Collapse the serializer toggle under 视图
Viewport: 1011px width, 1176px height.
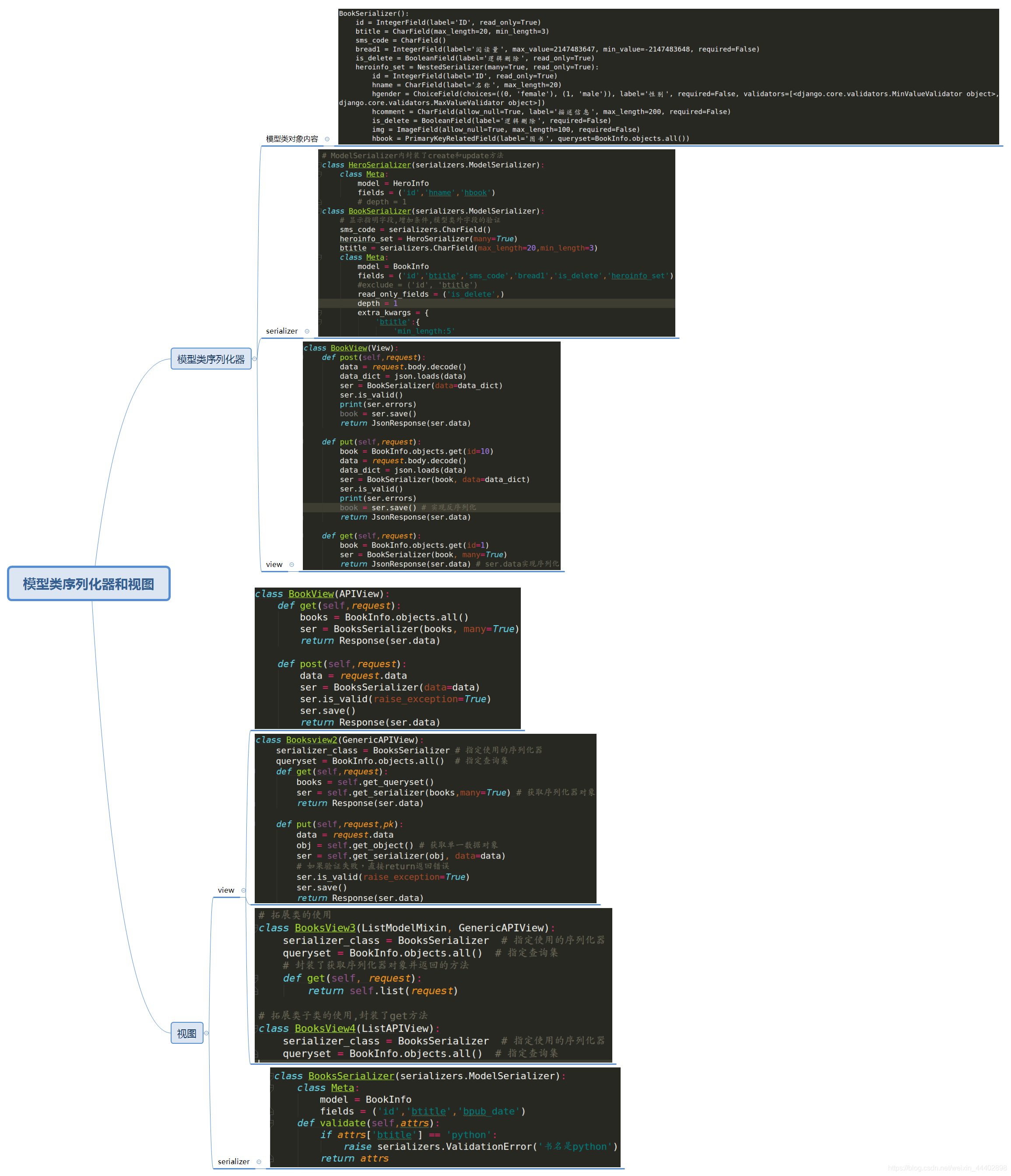[259, 1162]
